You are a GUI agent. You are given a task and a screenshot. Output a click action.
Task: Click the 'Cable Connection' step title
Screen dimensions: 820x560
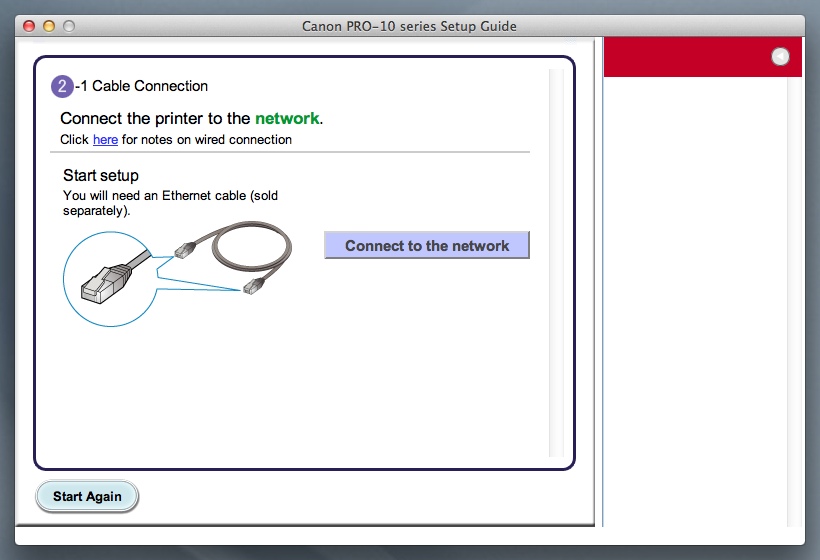point(149,86)
